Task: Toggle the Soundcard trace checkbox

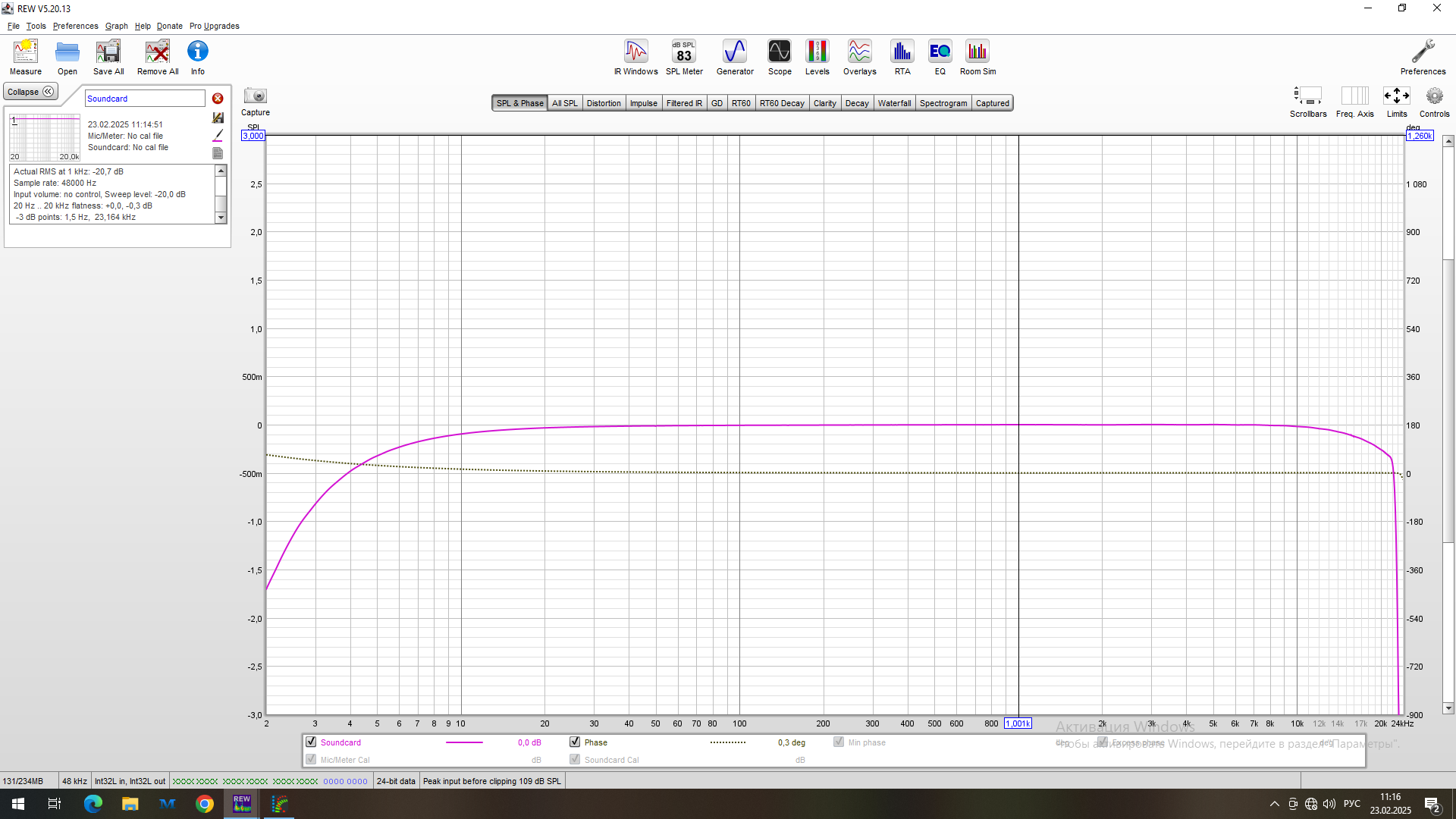Action: coord(311,742)
